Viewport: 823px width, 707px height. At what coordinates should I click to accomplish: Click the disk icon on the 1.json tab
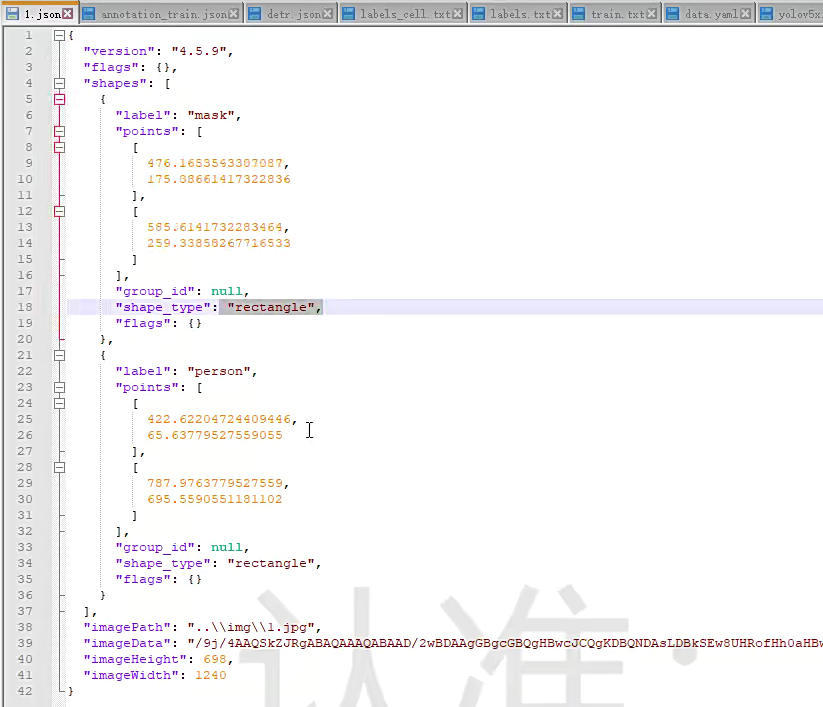[x=13, y=14]
